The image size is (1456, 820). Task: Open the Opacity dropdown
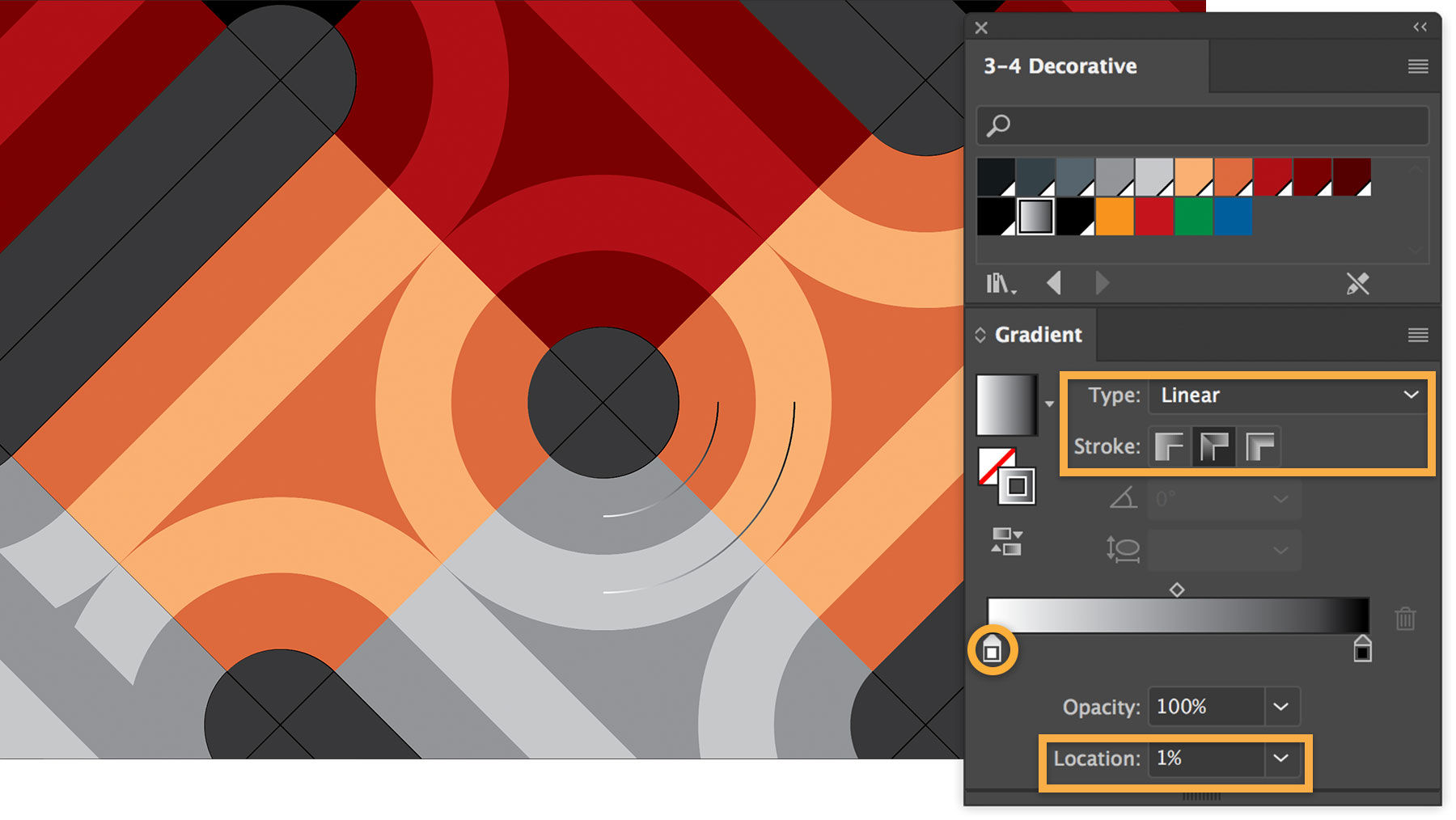pos(1281,707)
